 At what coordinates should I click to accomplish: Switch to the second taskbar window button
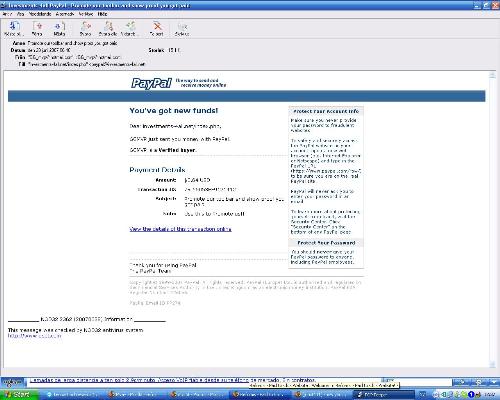(x=134, y=395)
